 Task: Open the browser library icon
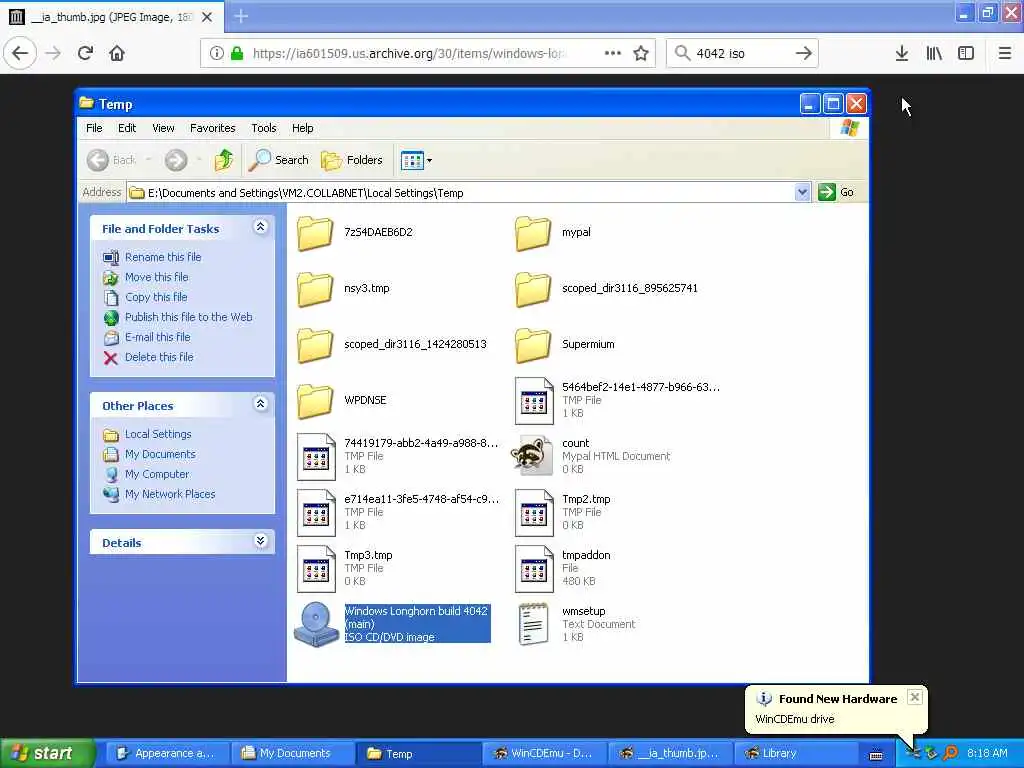pyautogui.click(x=934, y=53)
